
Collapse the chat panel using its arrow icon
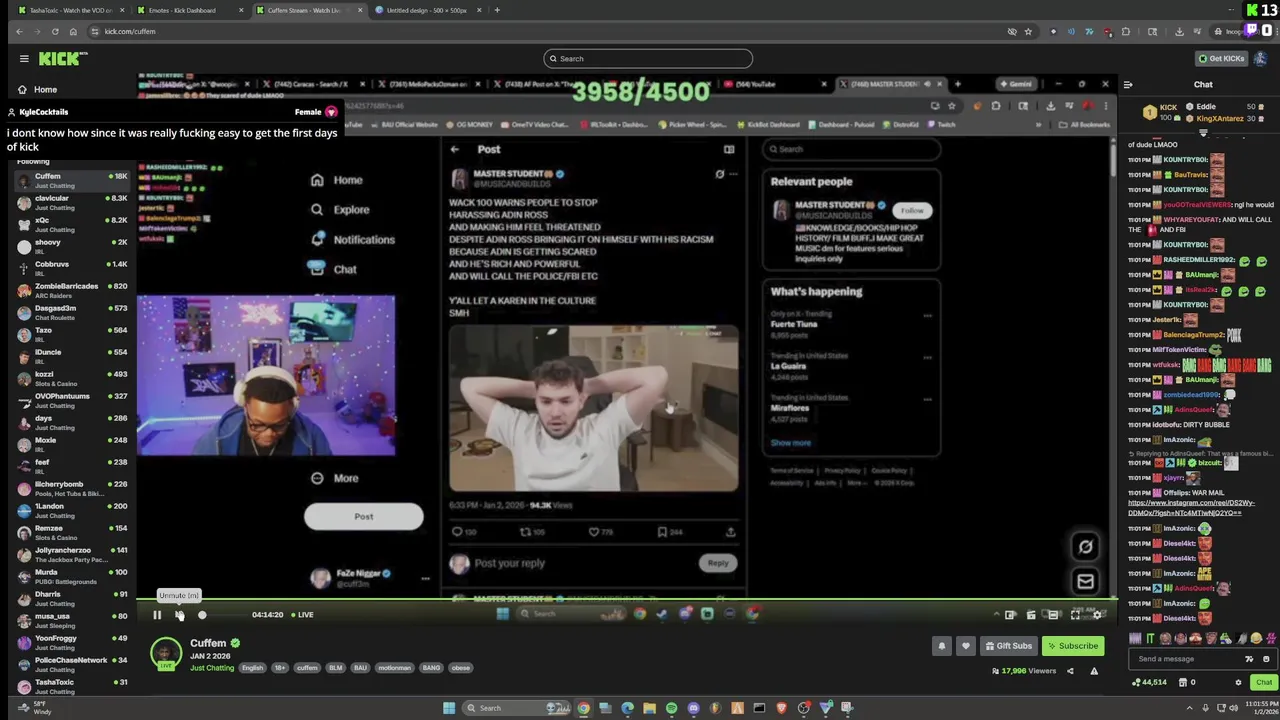pos(1128,85)
